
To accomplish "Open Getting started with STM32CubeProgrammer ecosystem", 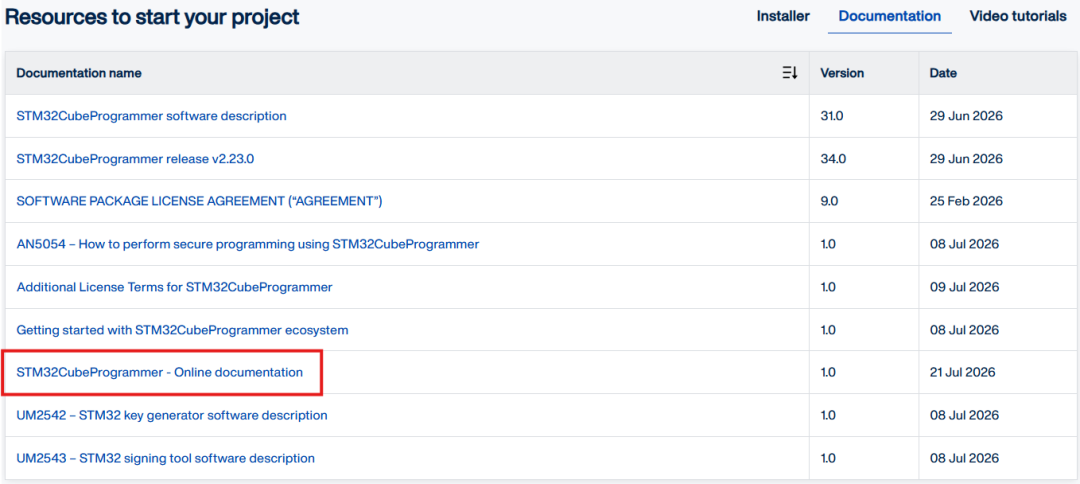I will click(183, 330).
